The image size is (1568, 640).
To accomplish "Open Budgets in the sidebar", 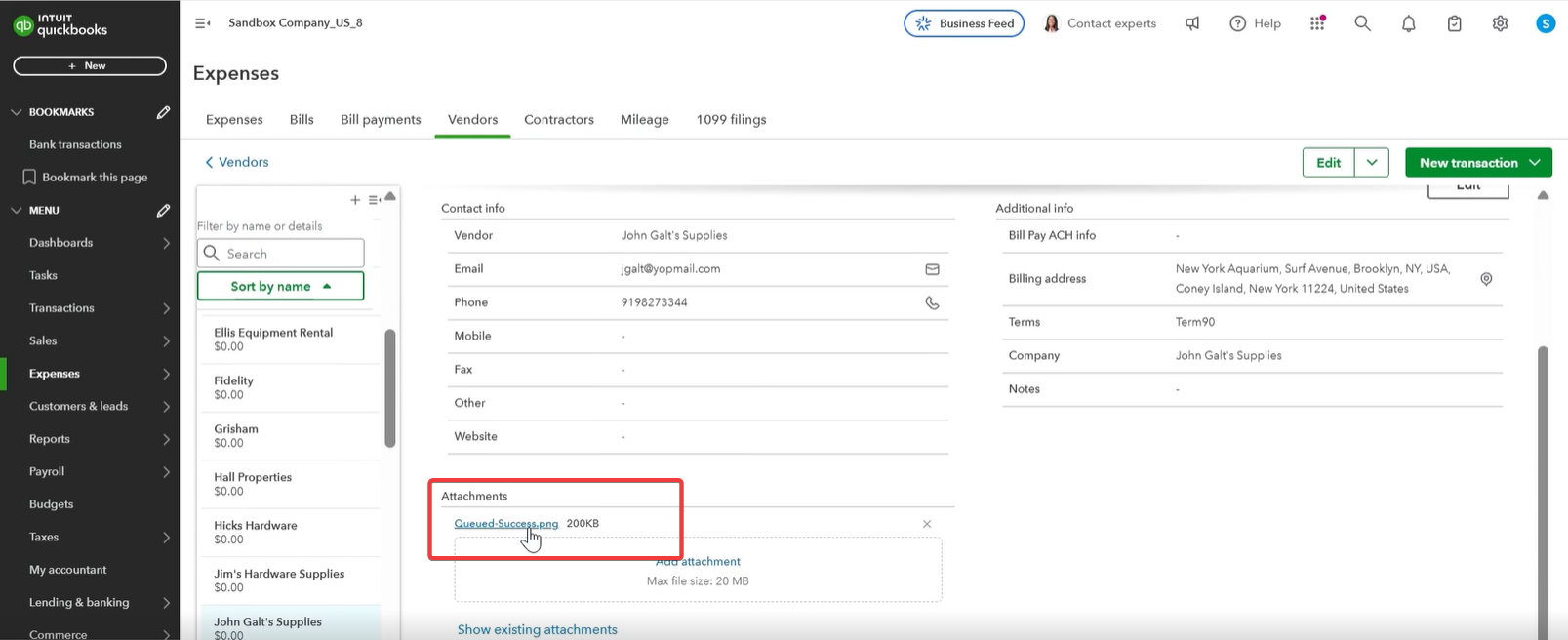I will click(51, 504).
